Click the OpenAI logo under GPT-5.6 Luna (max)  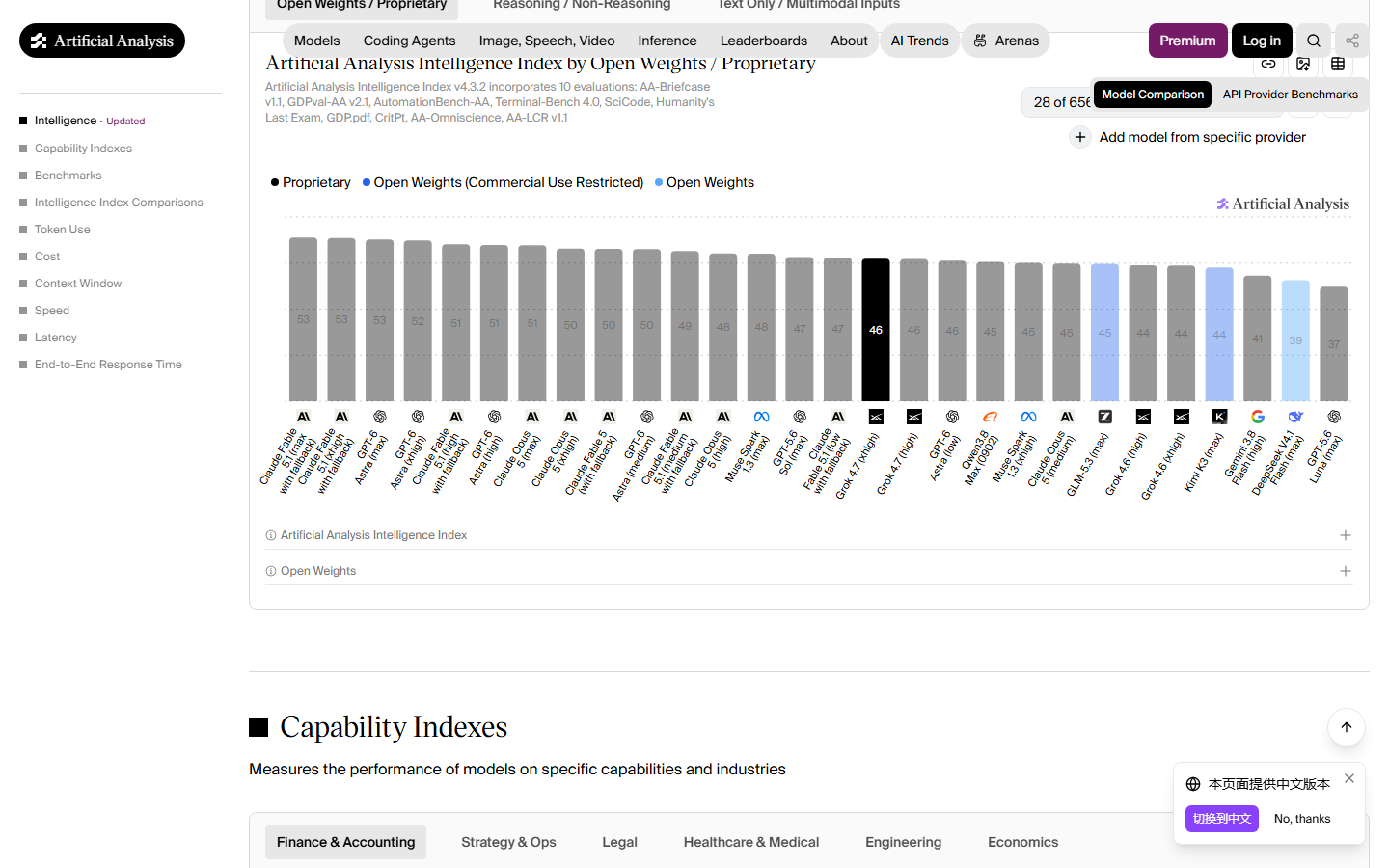pyautogui.click(x=1334, y=417)
